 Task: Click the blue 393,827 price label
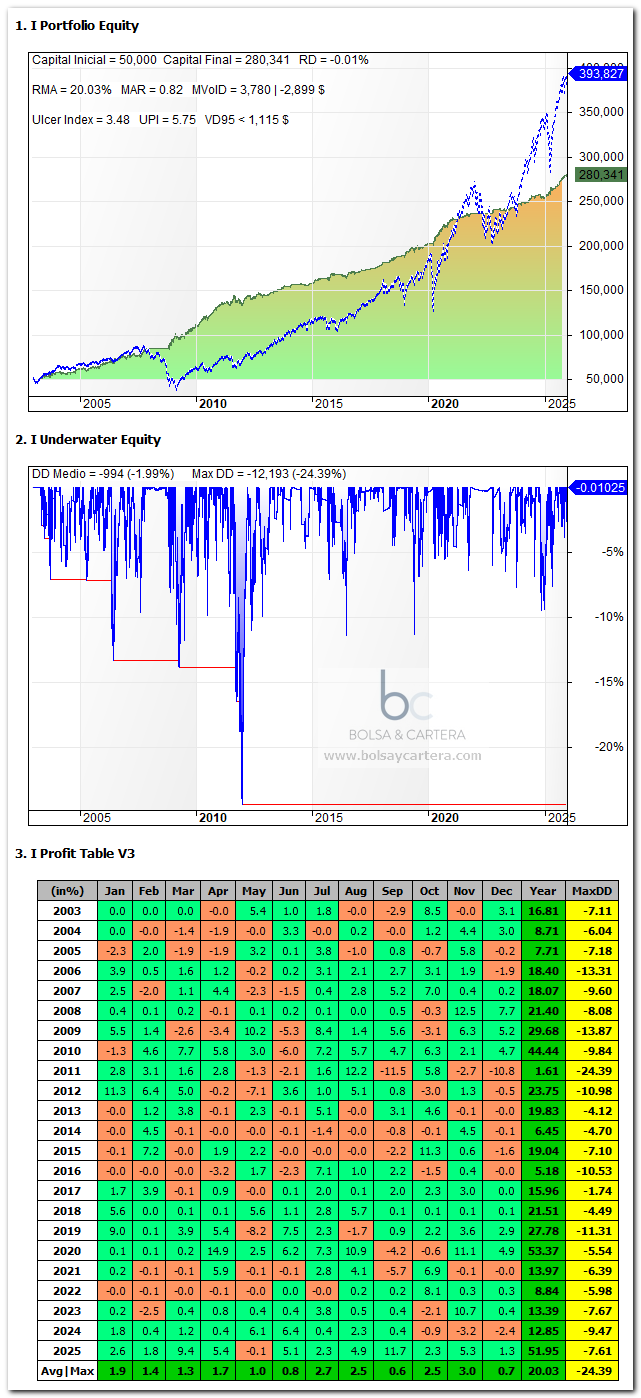coord(601,74)
